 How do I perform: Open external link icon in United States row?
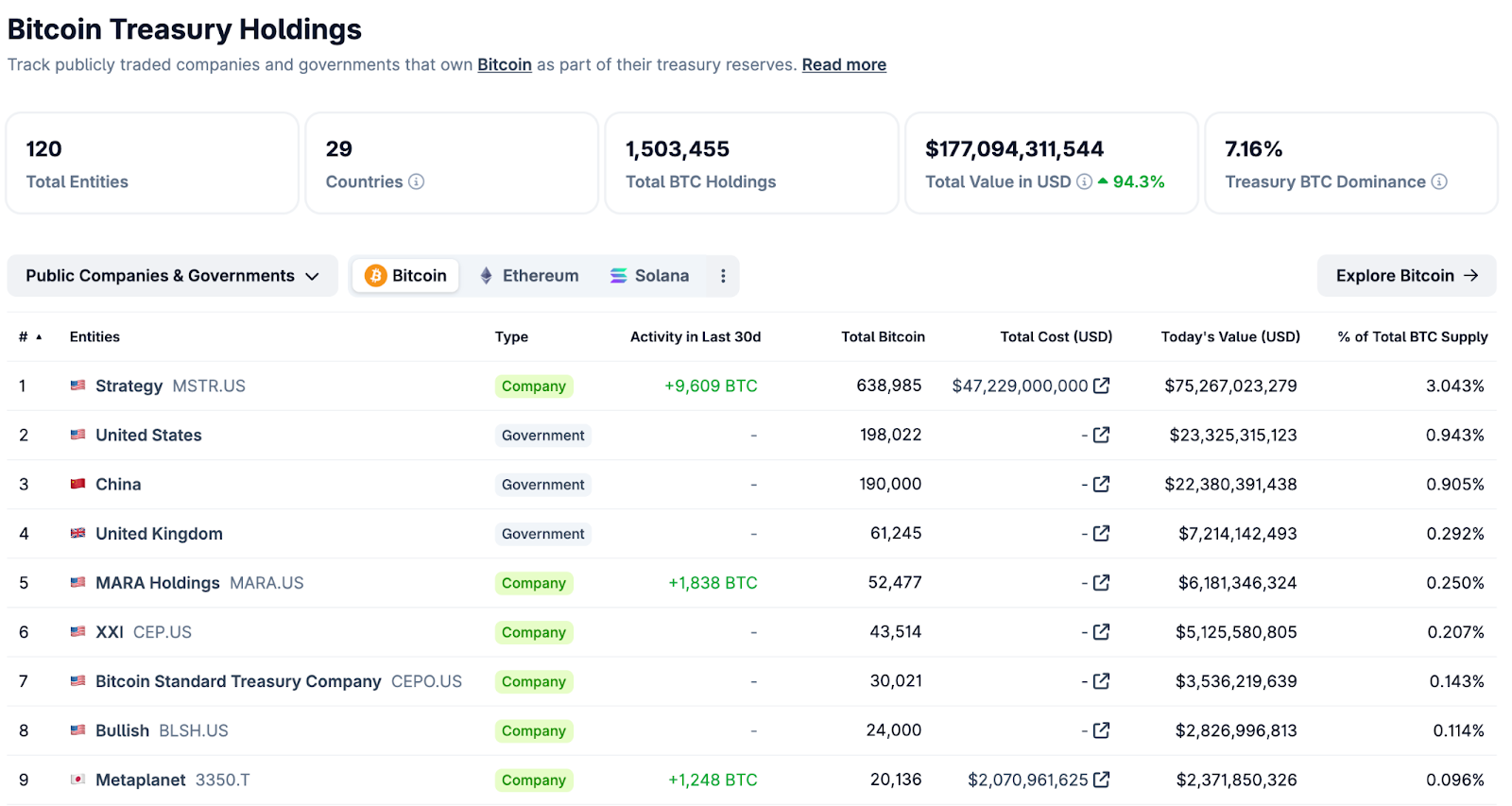point(1101,435)
